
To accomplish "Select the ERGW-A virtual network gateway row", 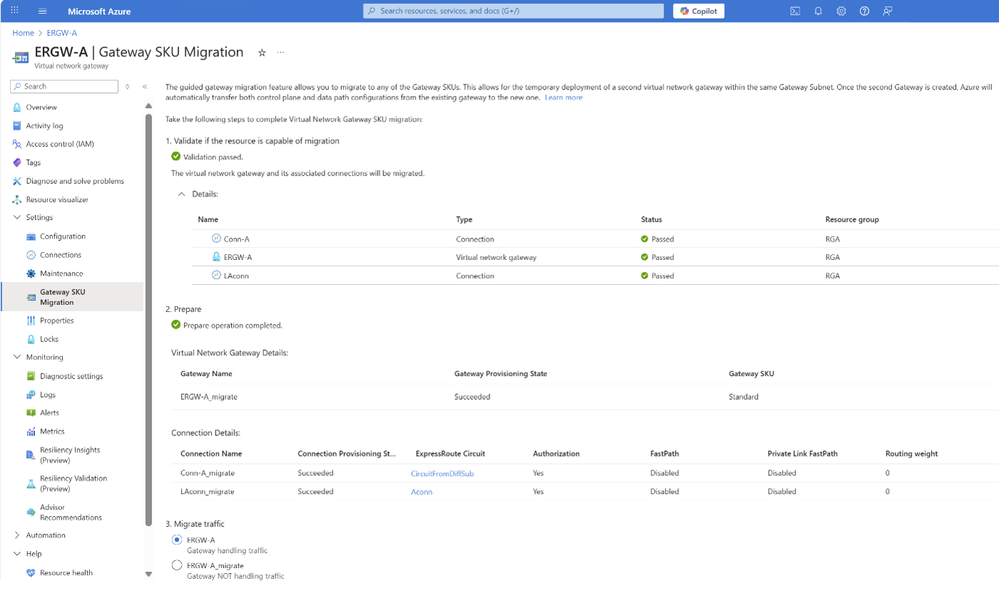I will click(x=595, y=258).
